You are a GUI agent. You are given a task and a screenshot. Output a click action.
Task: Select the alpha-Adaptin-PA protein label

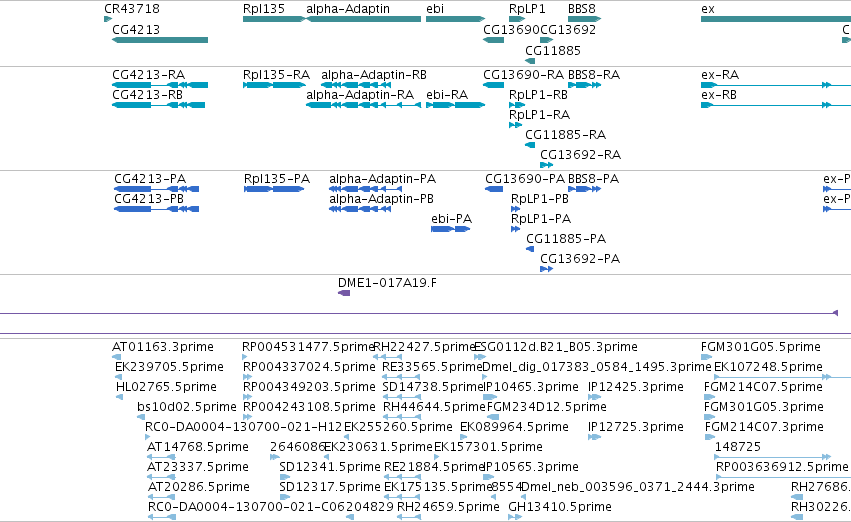point(383,179)
